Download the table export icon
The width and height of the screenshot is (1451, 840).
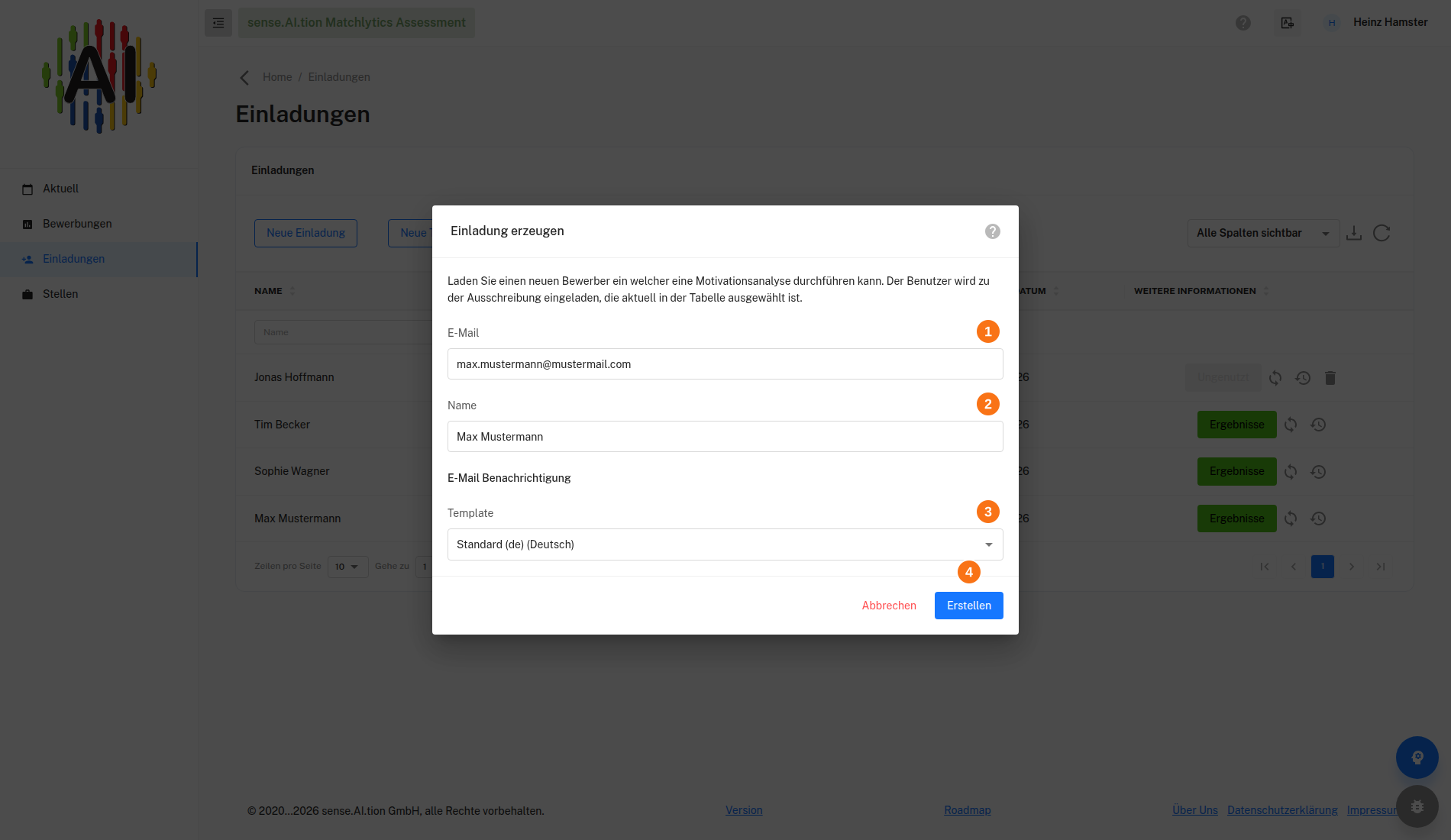pos(1354,233)
